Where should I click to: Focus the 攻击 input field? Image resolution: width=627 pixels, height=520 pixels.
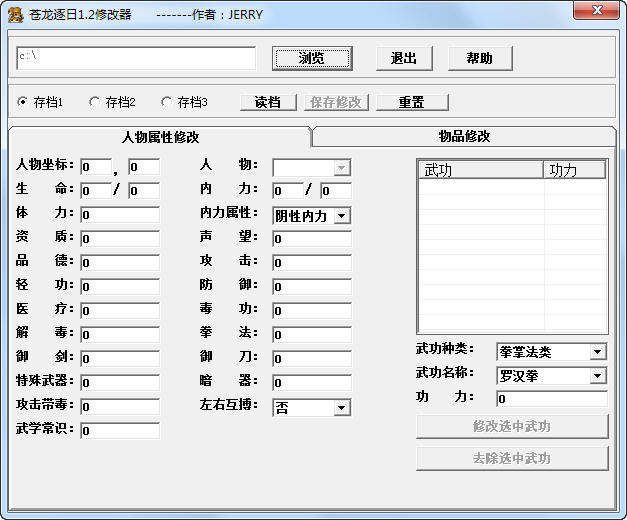point(312,263)
